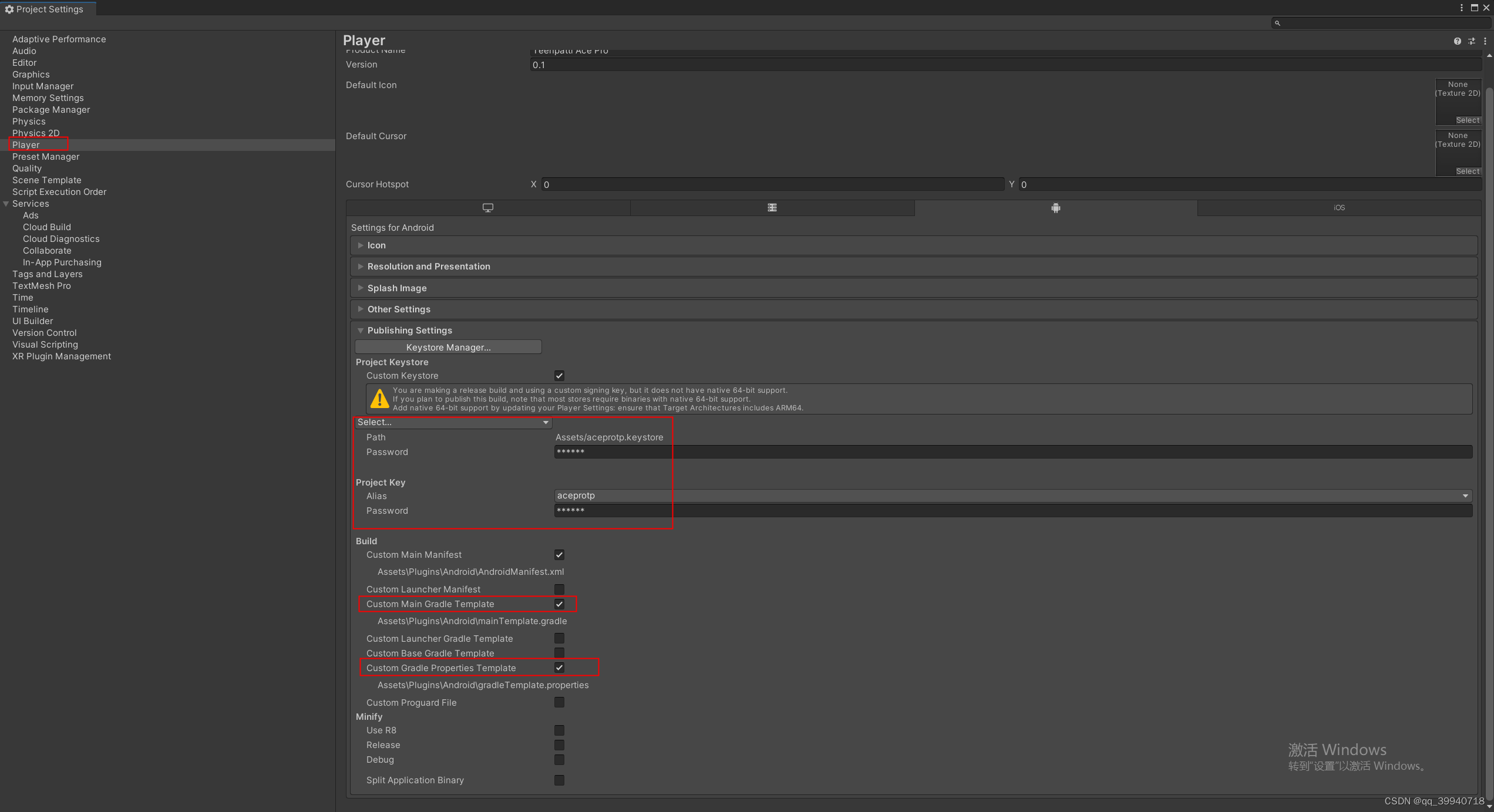
Task: Click Select under Default Icon texture
Action: (1467, 120)
